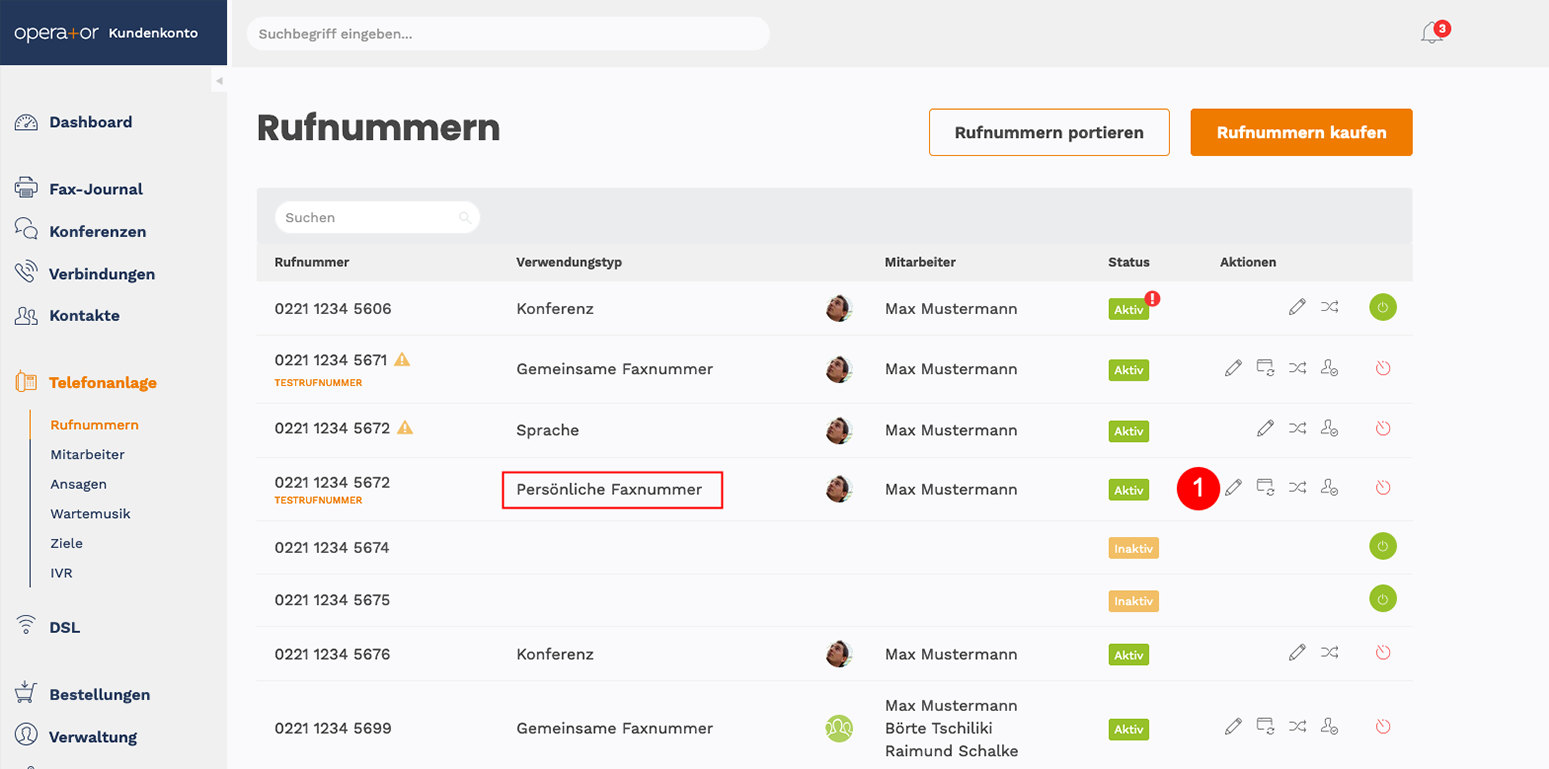Click the group avatar icon for 0221 1234 5699
The height and width of the screenshot is (769, 1549).
click(x=839, y=728)
